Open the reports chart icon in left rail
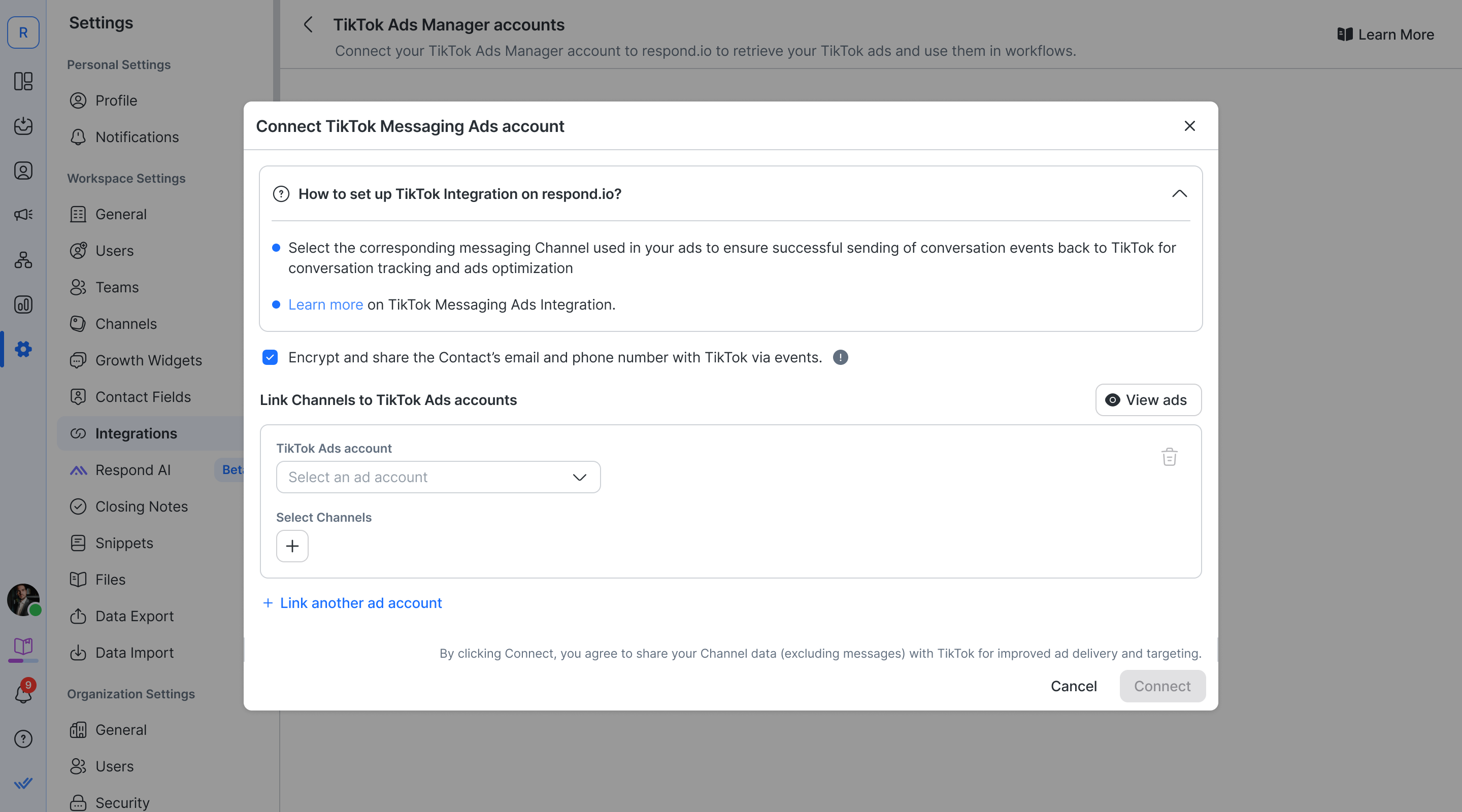1462x812 pixels. tap(23, 304)
